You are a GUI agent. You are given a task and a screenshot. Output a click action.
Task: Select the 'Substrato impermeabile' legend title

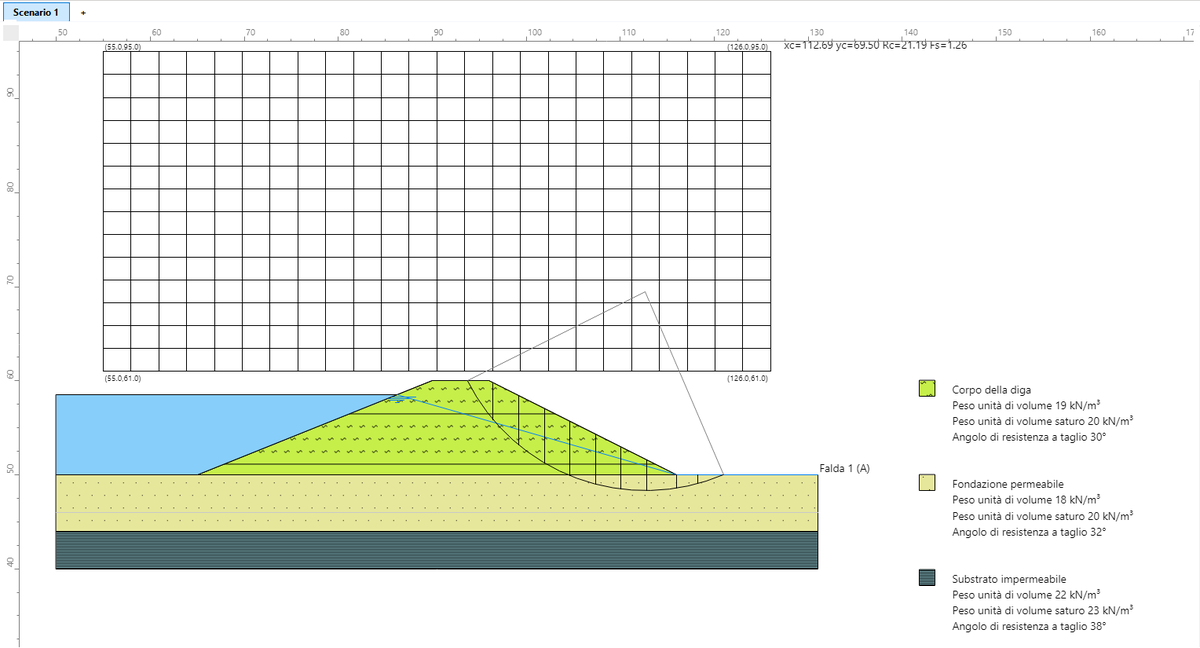[1009, 579]
